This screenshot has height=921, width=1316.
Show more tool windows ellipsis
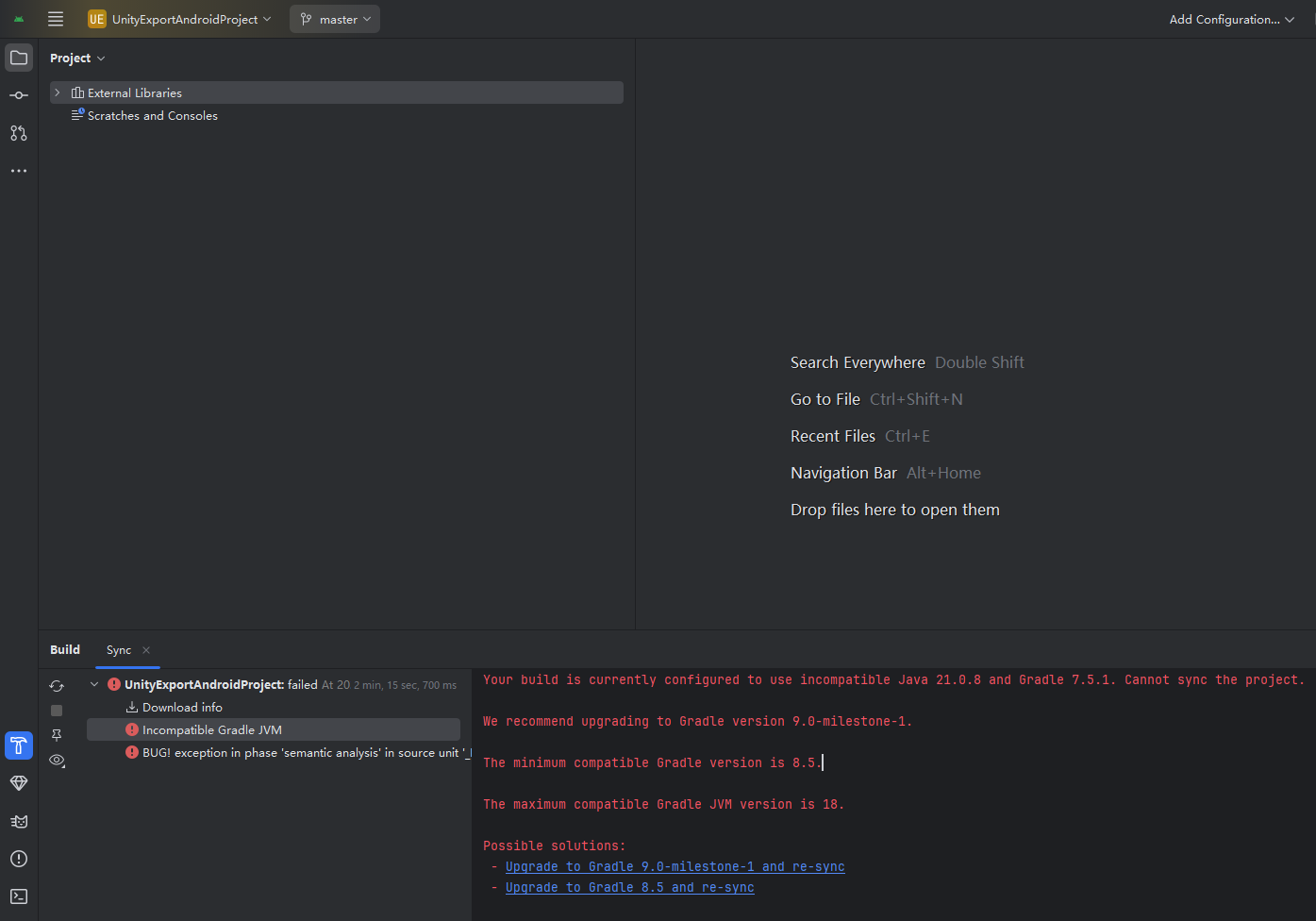click(x=19, y=171)
